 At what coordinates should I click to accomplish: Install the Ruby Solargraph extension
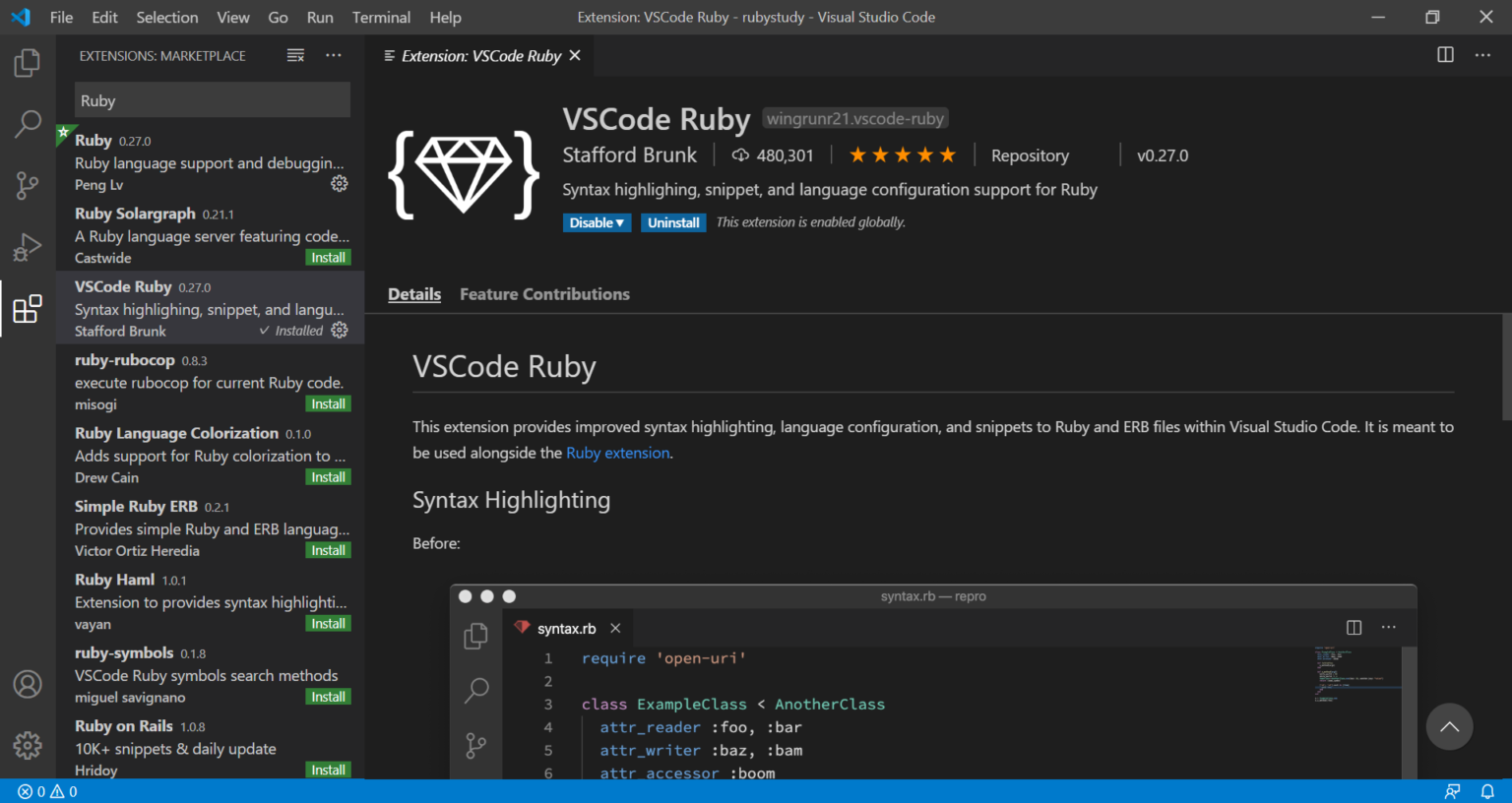click(x=328, y=258)
